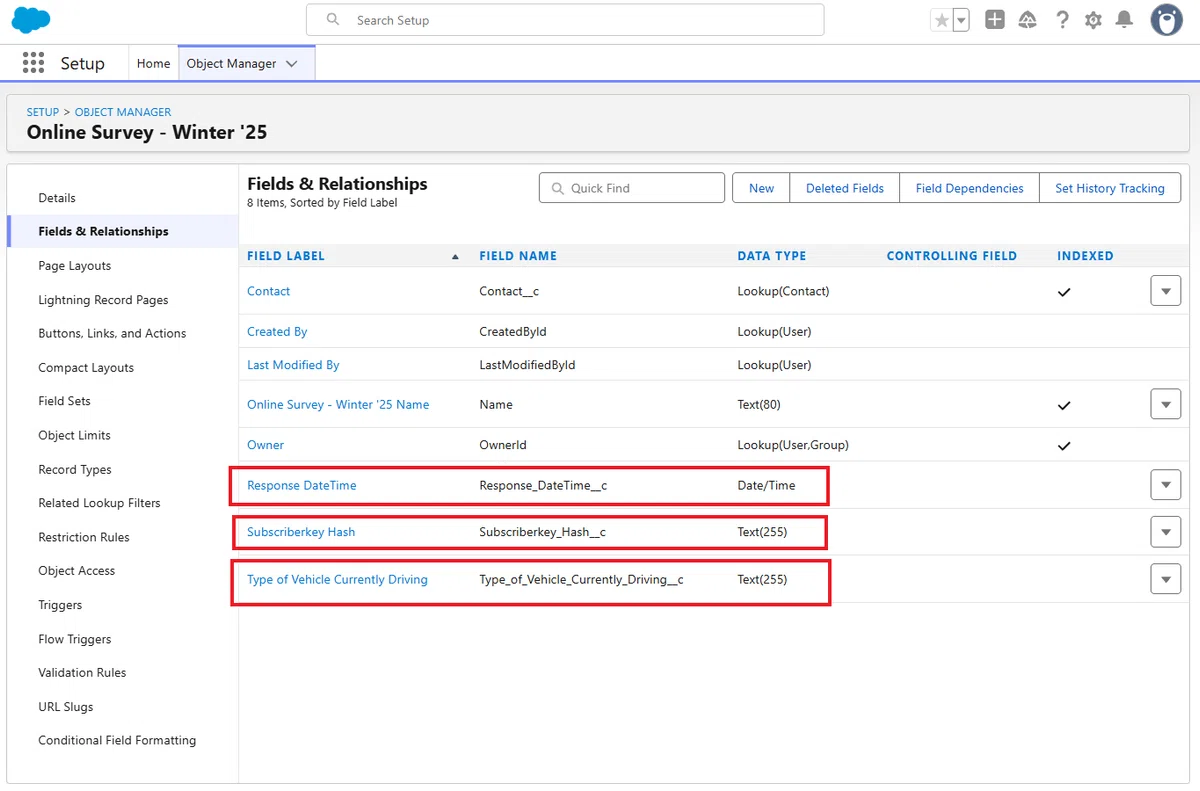
Task: Select the Object Manager tab
Action: click(x=231, y=63)
